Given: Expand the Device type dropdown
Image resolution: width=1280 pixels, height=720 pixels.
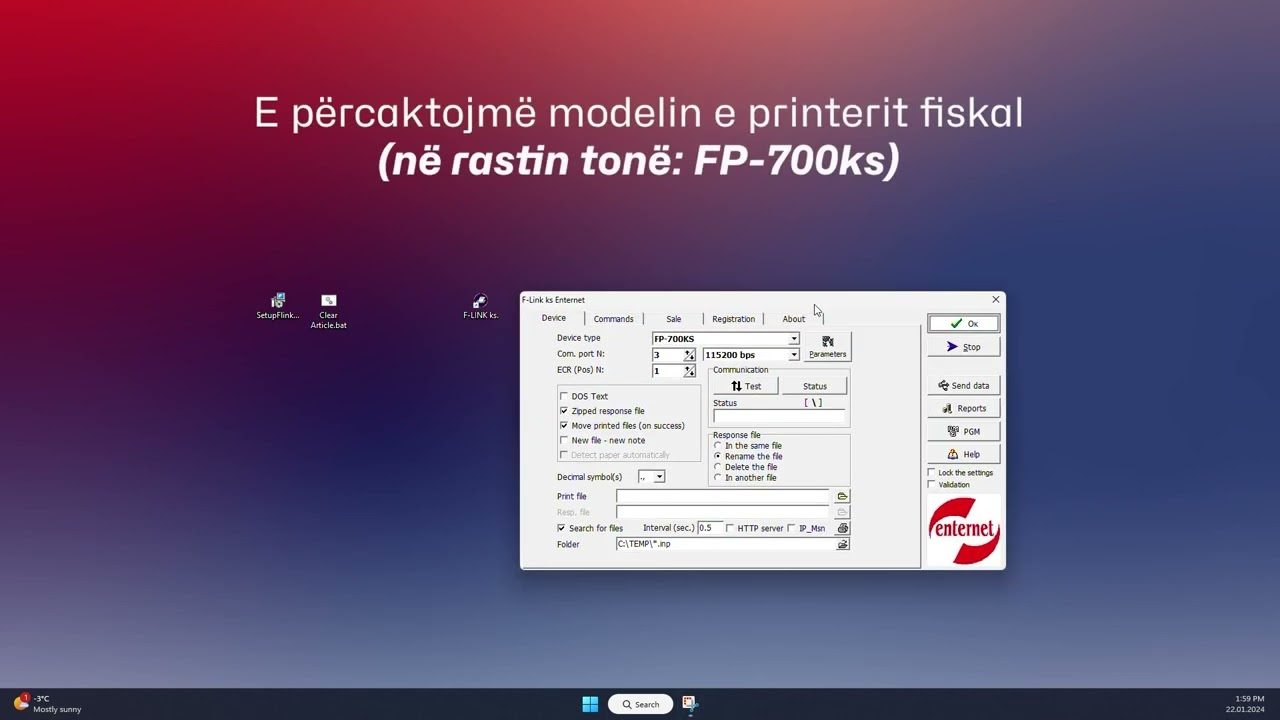Looking at the screenshot, I should [794, 339].
